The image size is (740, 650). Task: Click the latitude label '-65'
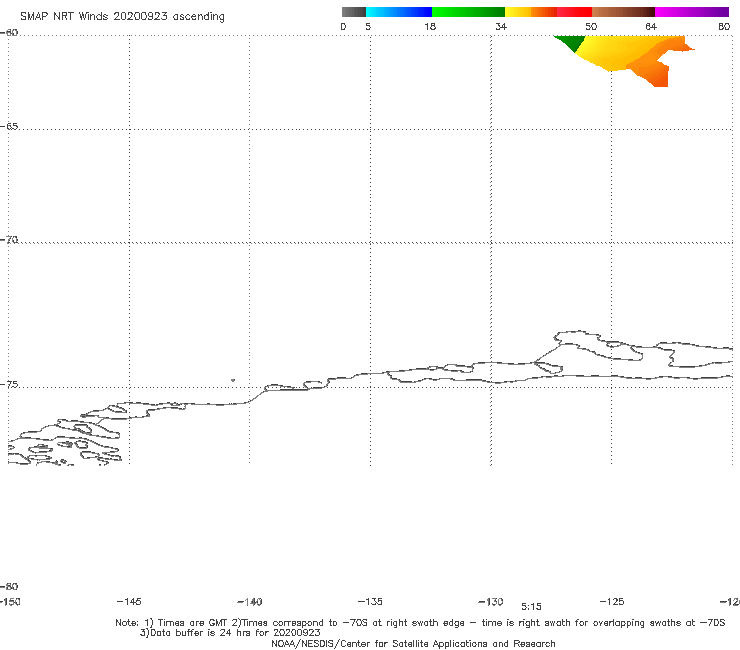9,127
